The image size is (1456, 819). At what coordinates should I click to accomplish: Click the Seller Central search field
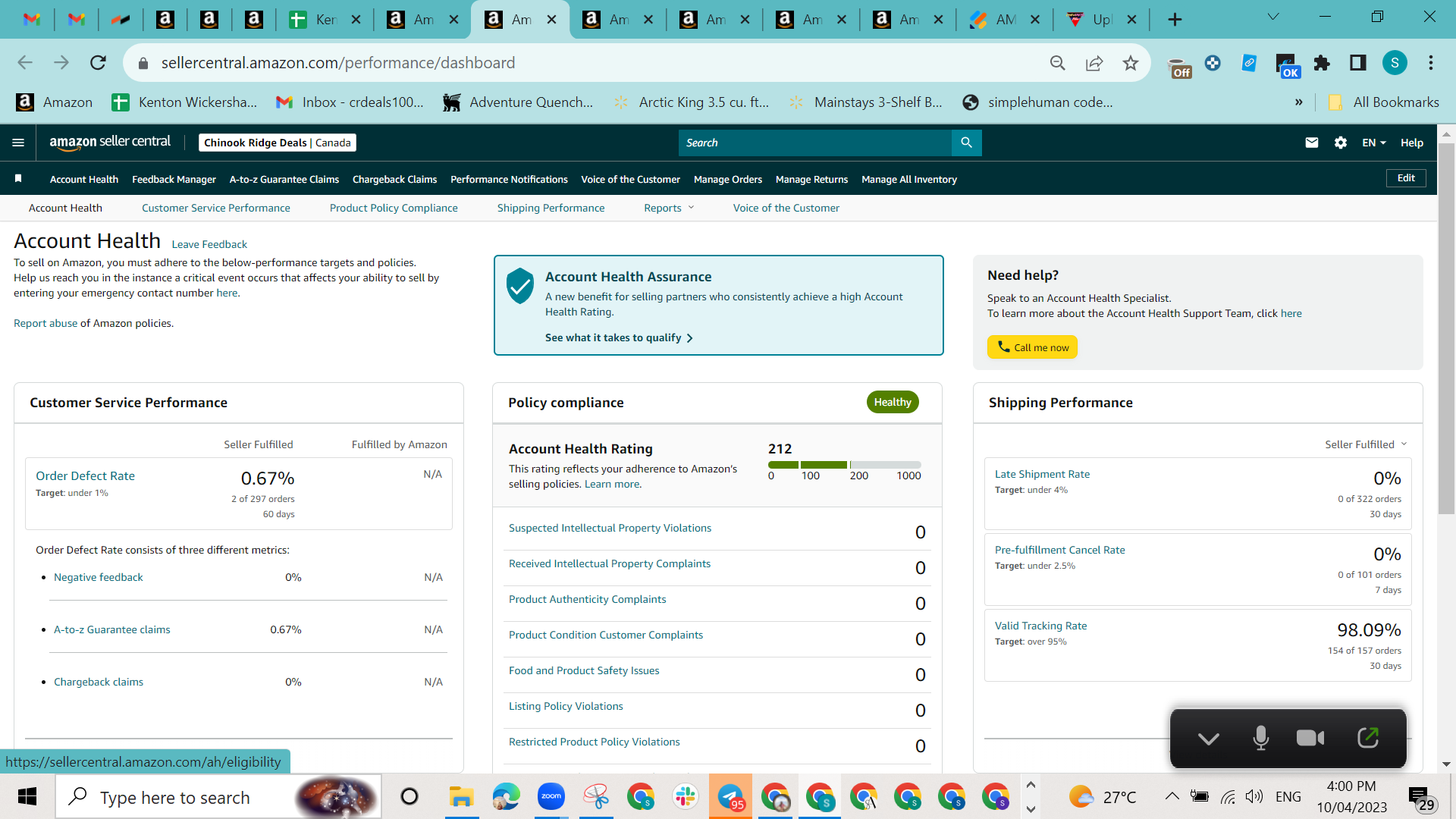[x=814, y=143]
